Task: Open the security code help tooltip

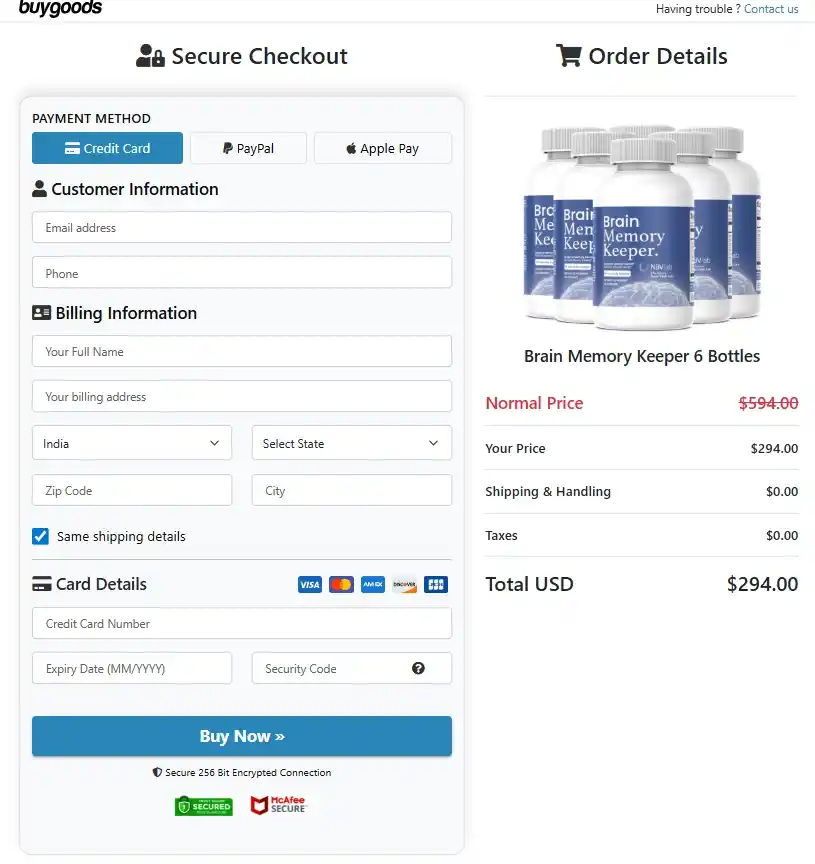Action: [x=418, y=668]
